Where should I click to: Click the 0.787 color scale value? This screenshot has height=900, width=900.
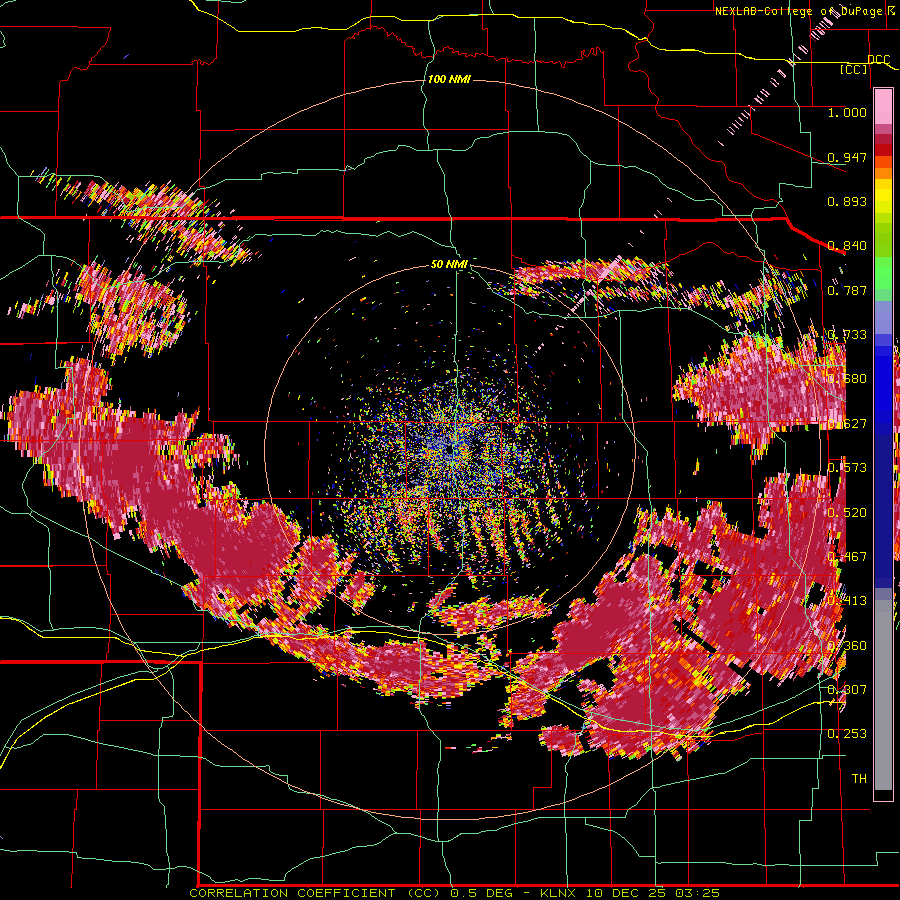coord(847,290)
